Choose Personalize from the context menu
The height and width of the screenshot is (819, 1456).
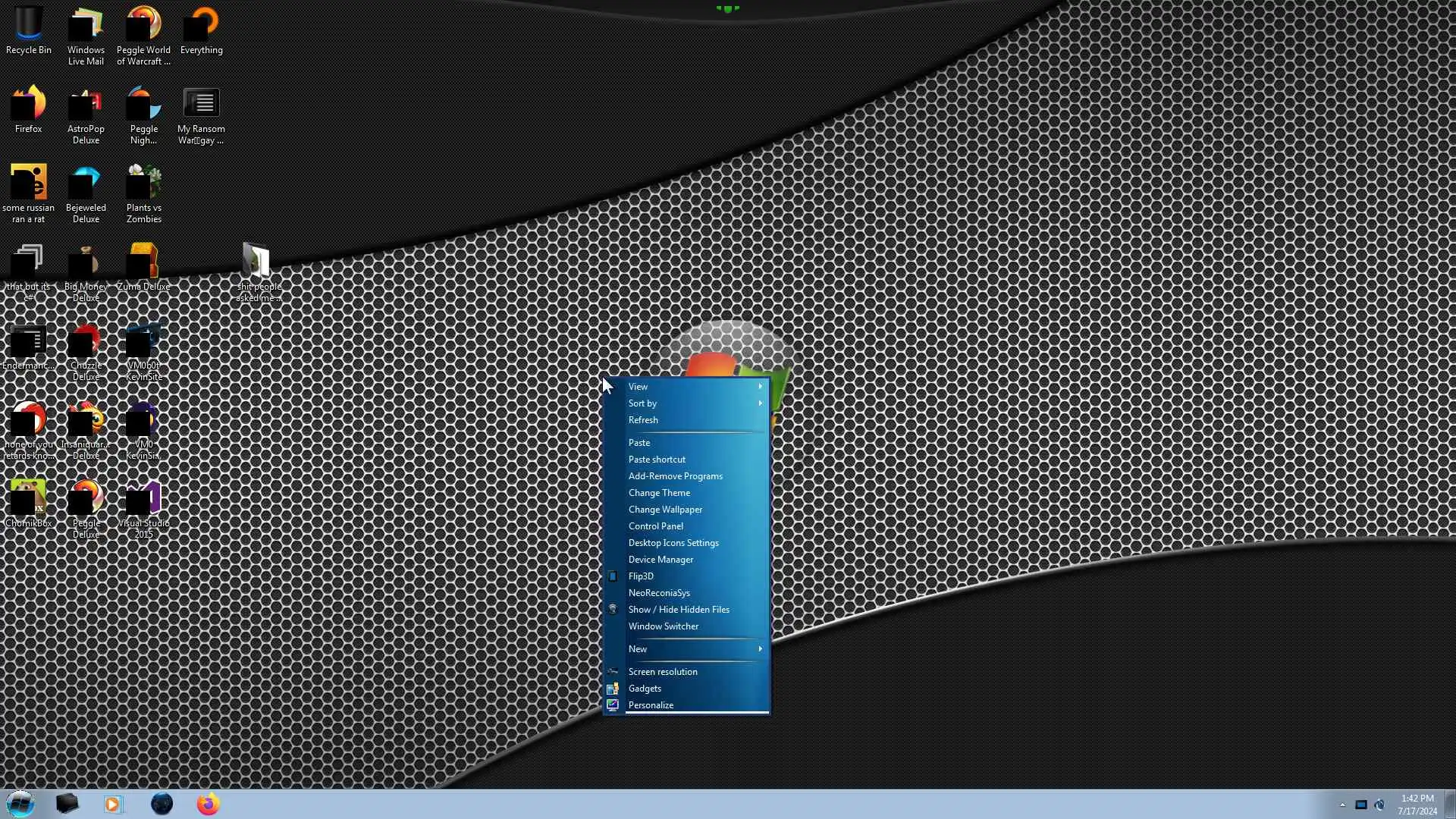pos(651,705)
